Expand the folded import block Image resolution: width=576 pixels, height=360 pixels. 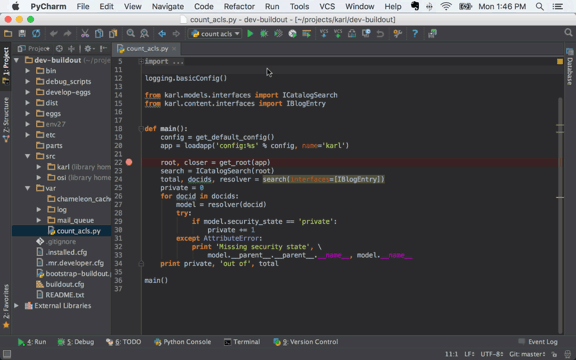point(141,62)
